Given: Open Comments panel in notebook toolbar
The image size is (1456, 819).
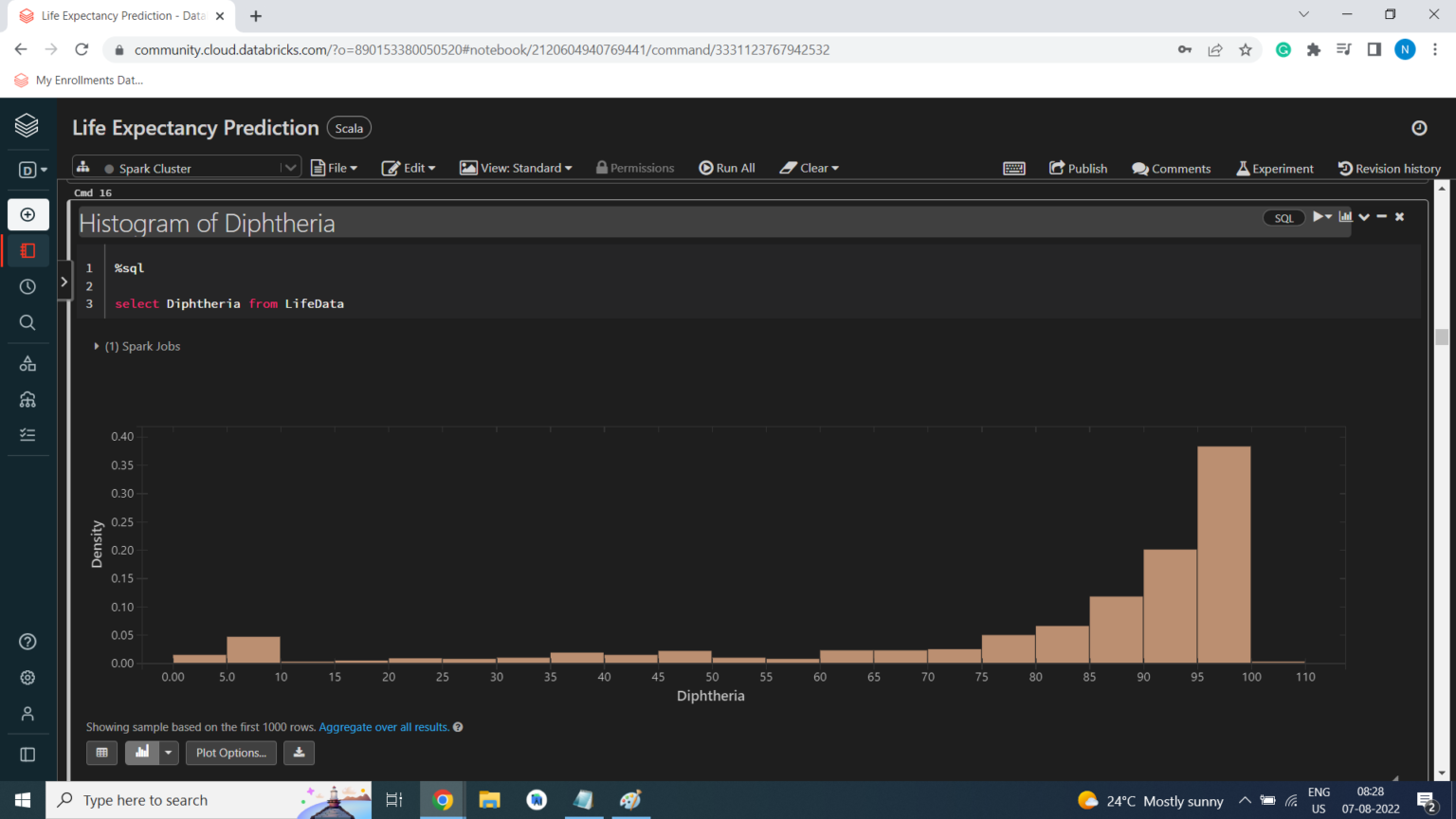Looking at the screenshot, I should 1171,169.
